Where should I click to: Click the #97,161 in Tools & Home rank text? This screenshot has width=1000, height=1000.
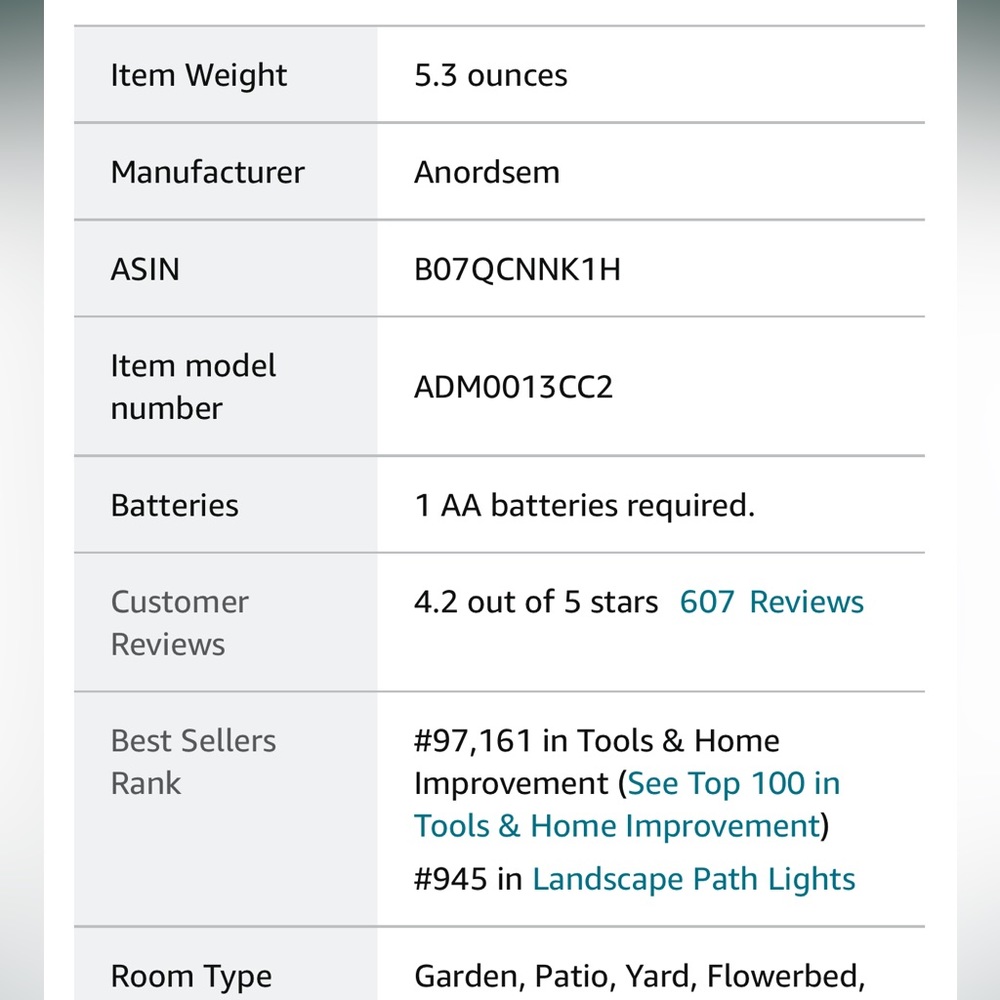(x=596, y=740)
